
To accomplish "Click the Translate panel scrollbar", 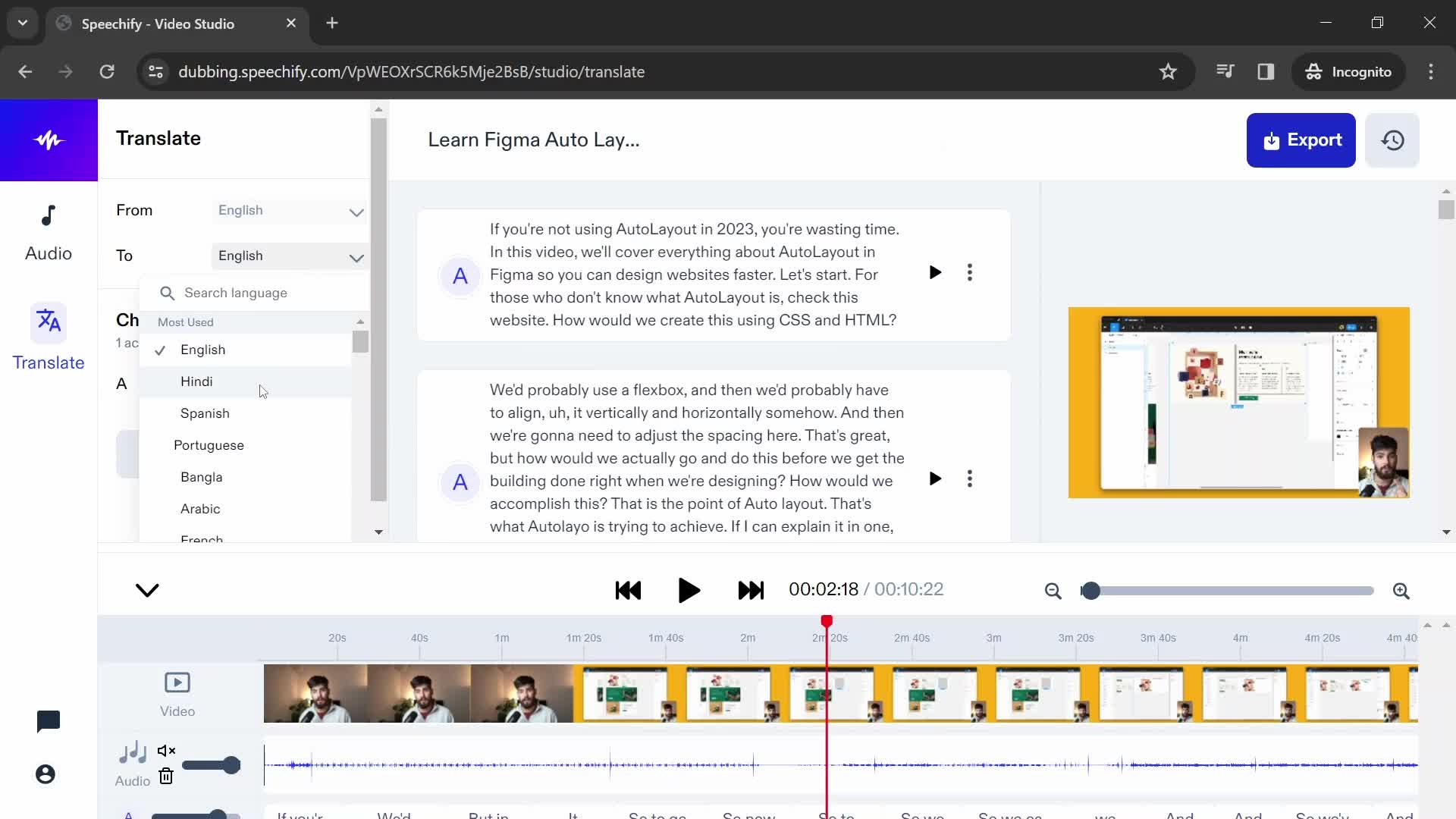I will (x=378, y=309).
